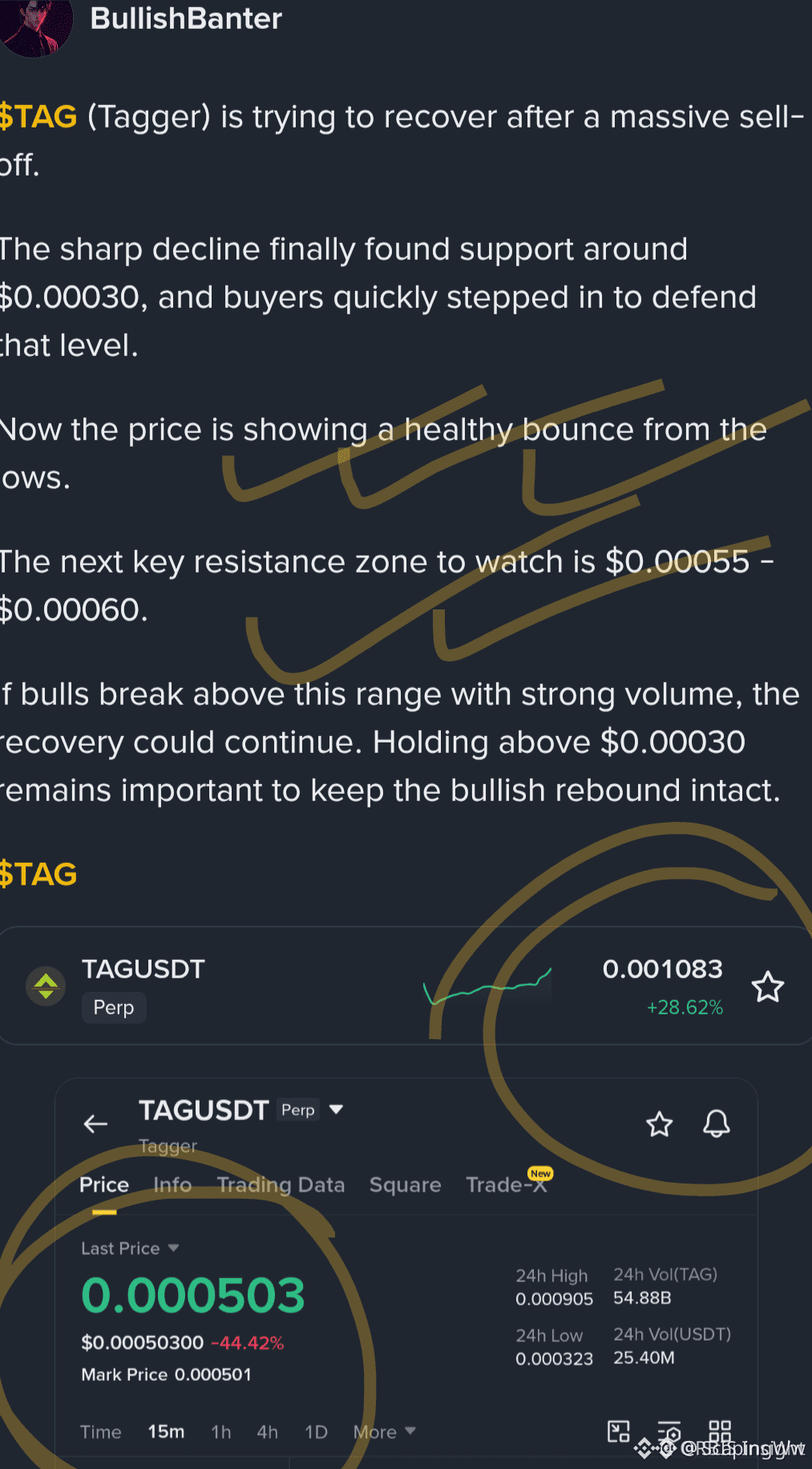The width and height of the screenshot is (812, 1469).
Task: Favorite TAGUSDT with the star icon
Action: tap(767, 986)
